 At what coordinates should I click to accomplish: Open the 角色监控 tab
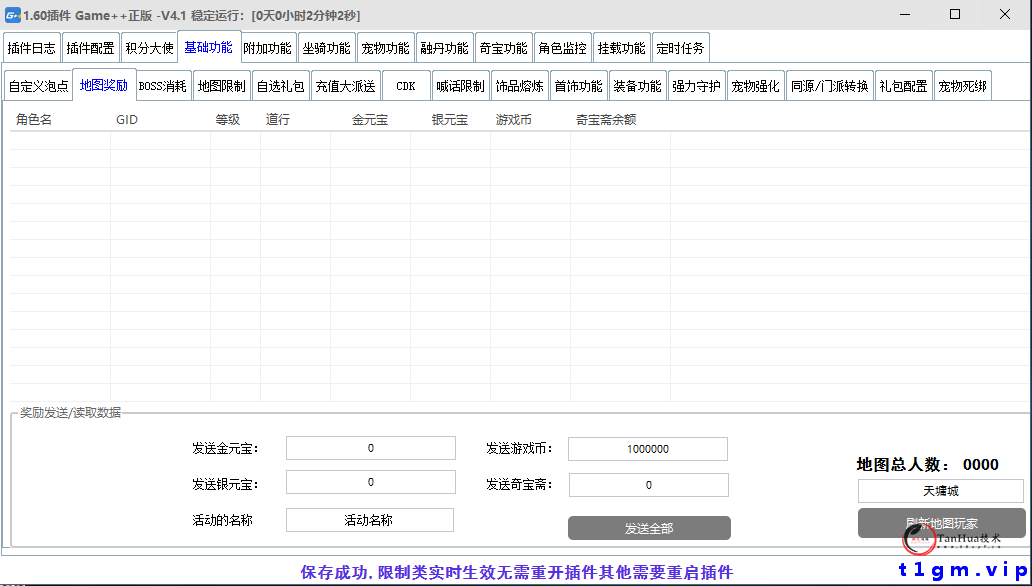pos(563,46)
